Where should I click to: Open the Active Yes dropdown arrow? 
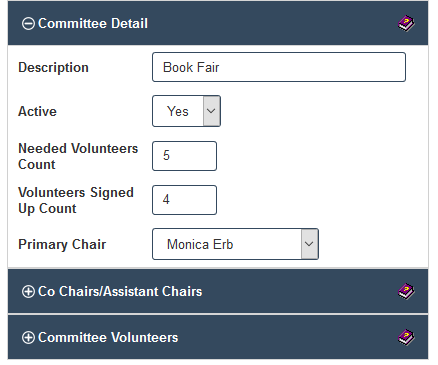(x=211, y=111)
